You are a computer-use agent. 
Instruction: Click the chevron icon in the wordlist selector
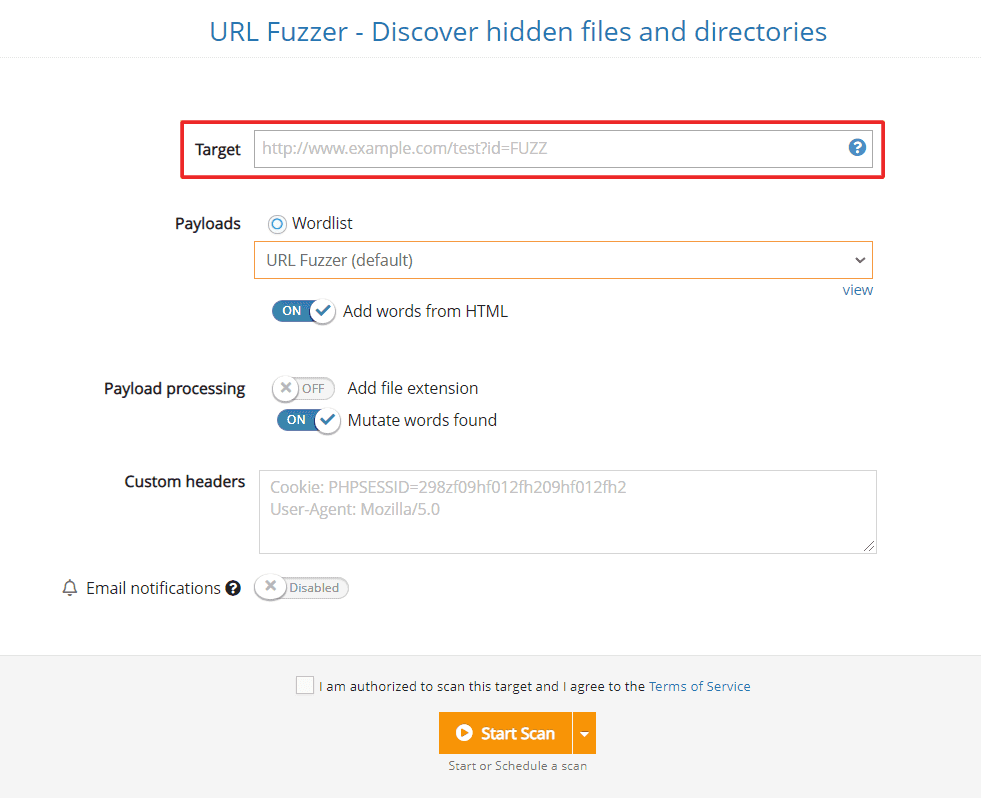[860, 259]
